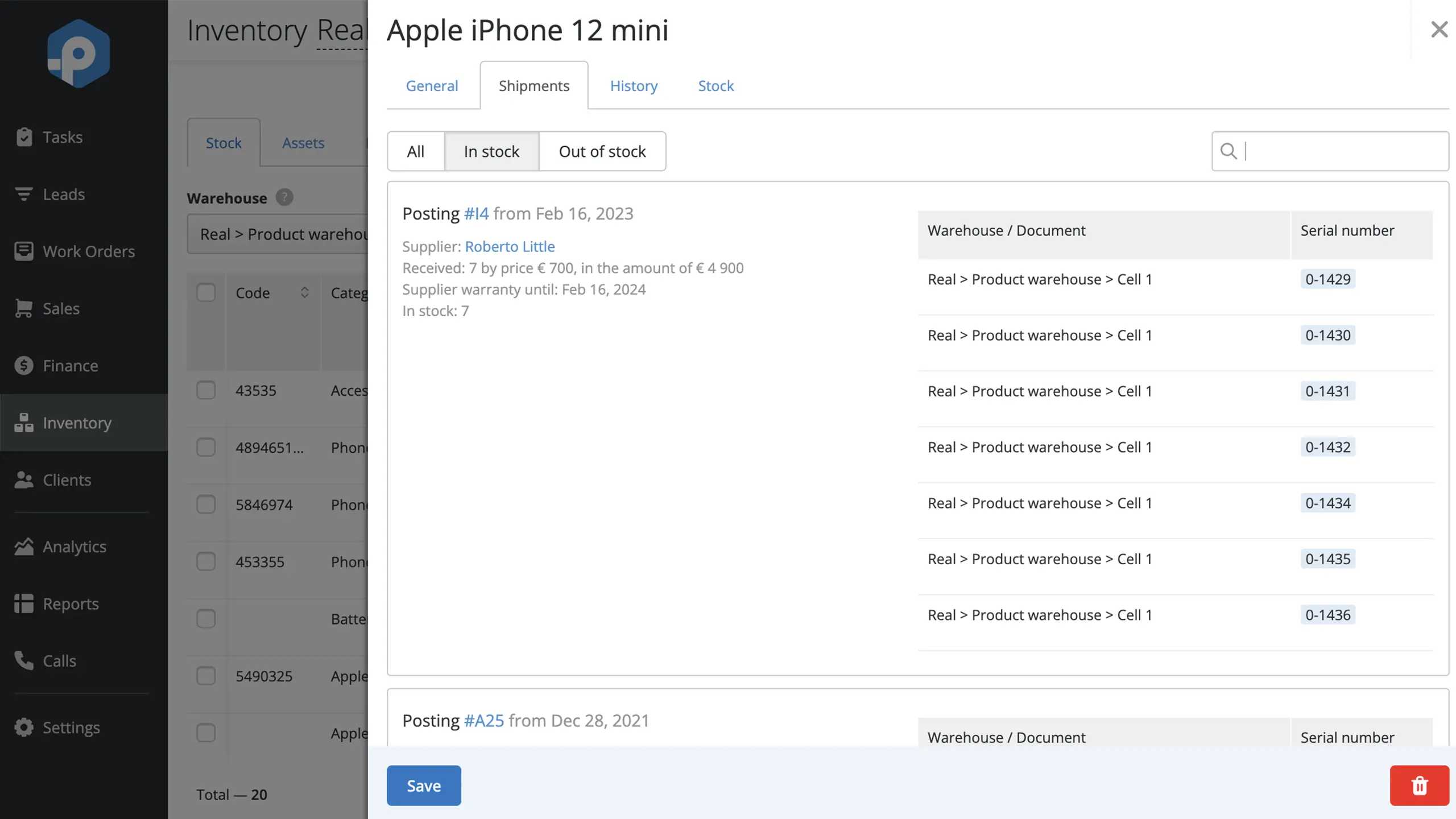Click serial number 0-1429
This screenshot has height=819, width=1456.
point(1327,279)
